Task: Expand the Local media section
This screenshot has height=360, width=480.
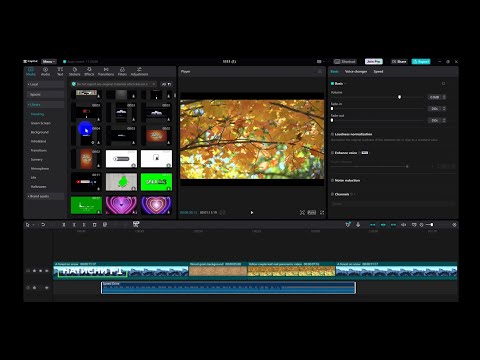Action: tap(45, 84)
